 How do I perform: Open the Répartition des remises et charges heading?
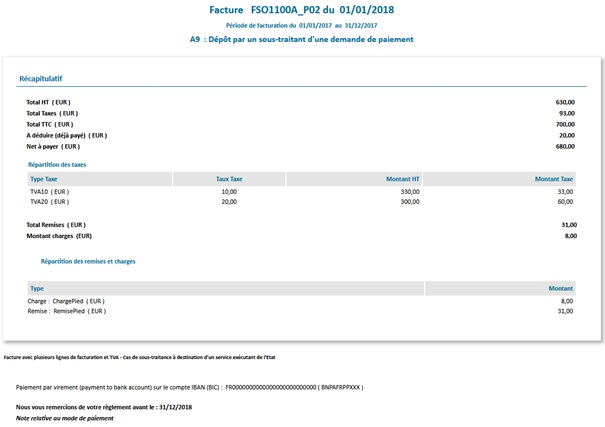pyautogui.click(x=88, y=261)
